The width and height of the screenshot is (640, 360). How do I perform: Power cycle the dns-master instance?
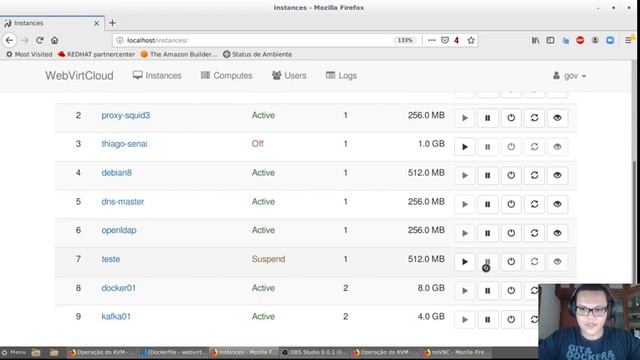pyautogui.click(x=534, y=204)
